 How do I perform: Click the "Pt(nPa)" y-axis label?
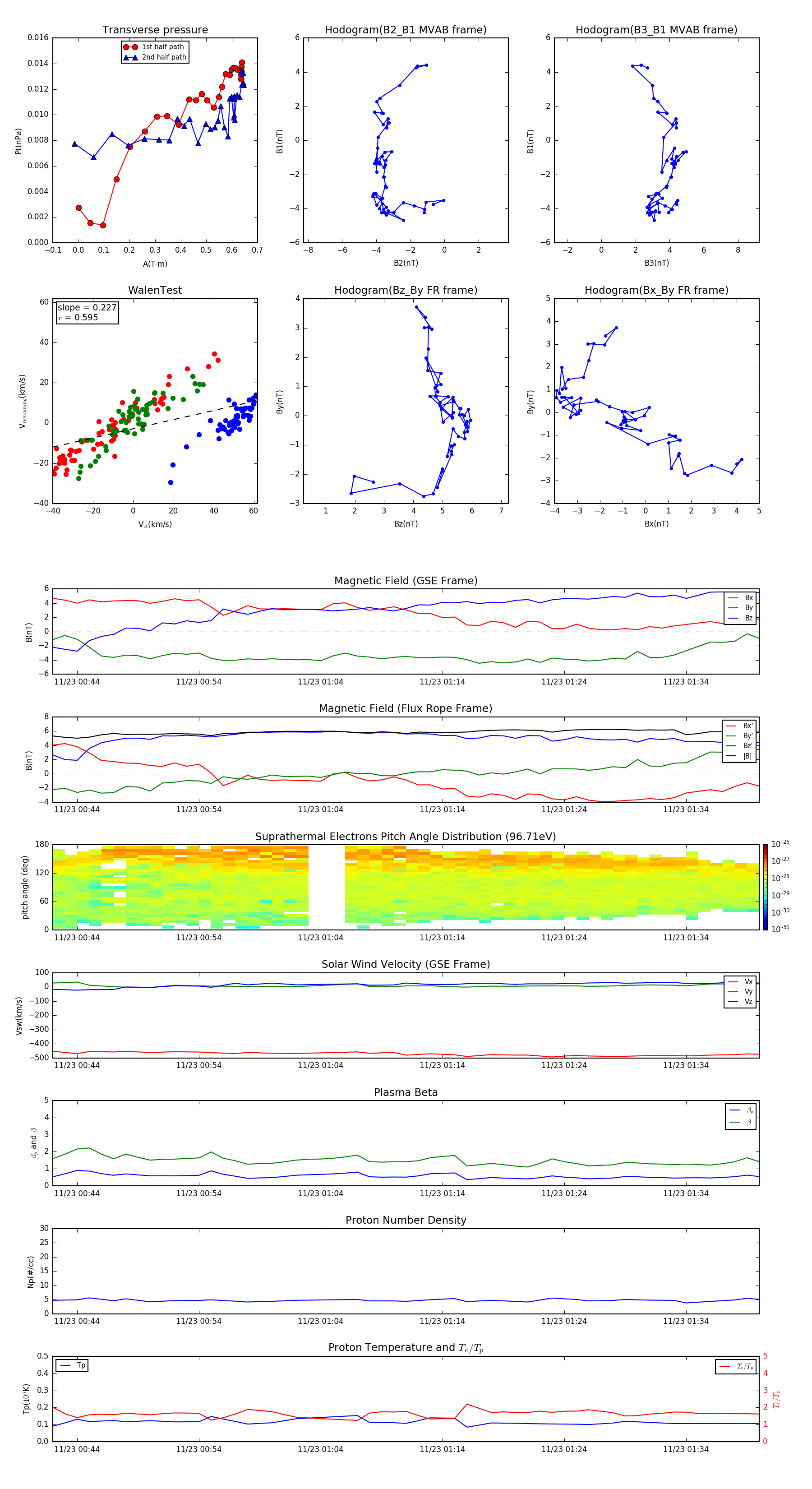pyautogui.click(x=18, y=141)
